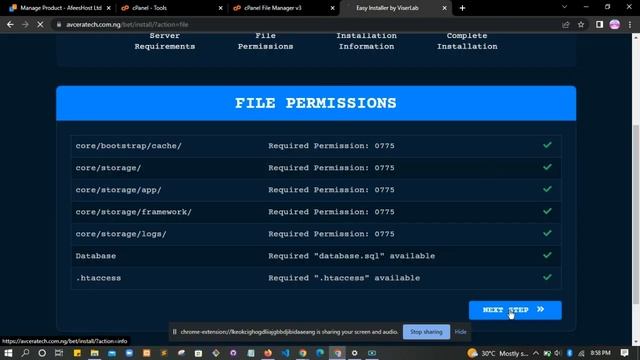Open the Windows notification center

point(624,353)
